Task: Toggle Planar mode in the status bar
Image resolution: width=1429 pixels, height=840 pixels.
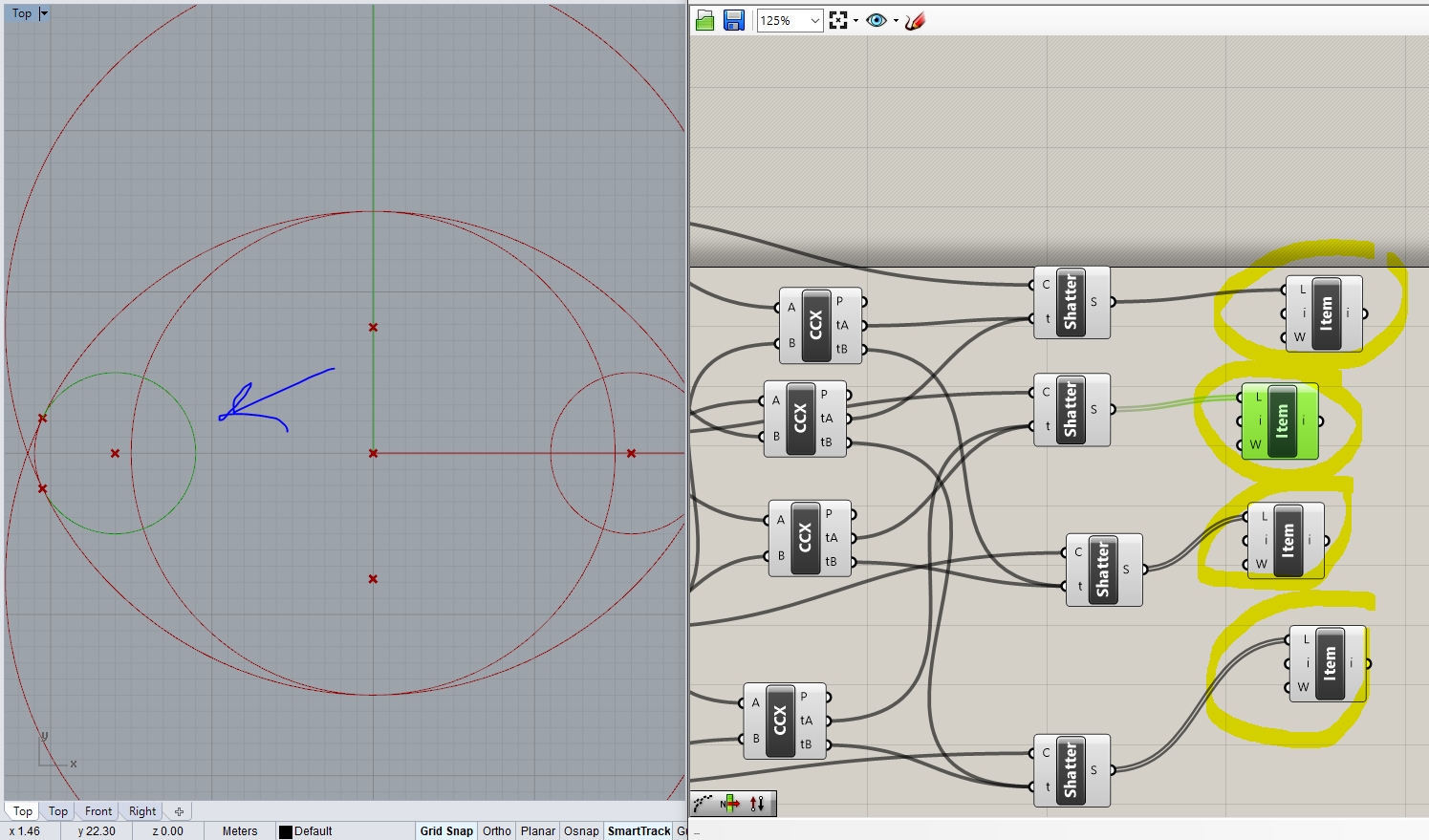Action: click(x=538, y=831)
